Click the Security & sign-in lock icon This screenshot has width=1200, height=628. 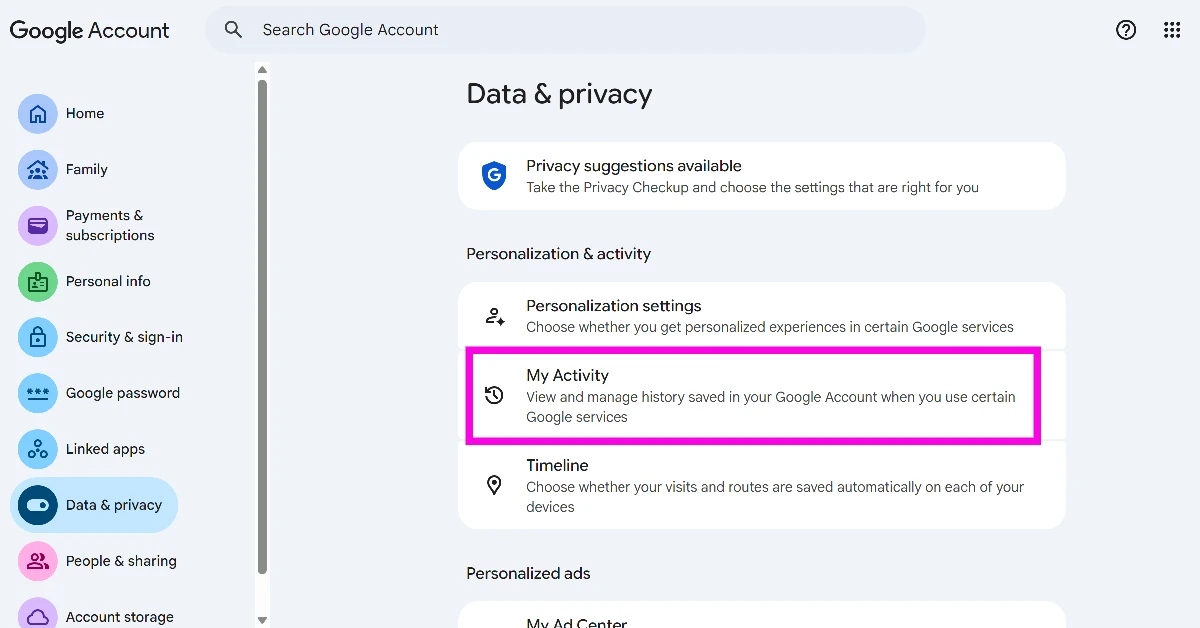pos(38,337)
